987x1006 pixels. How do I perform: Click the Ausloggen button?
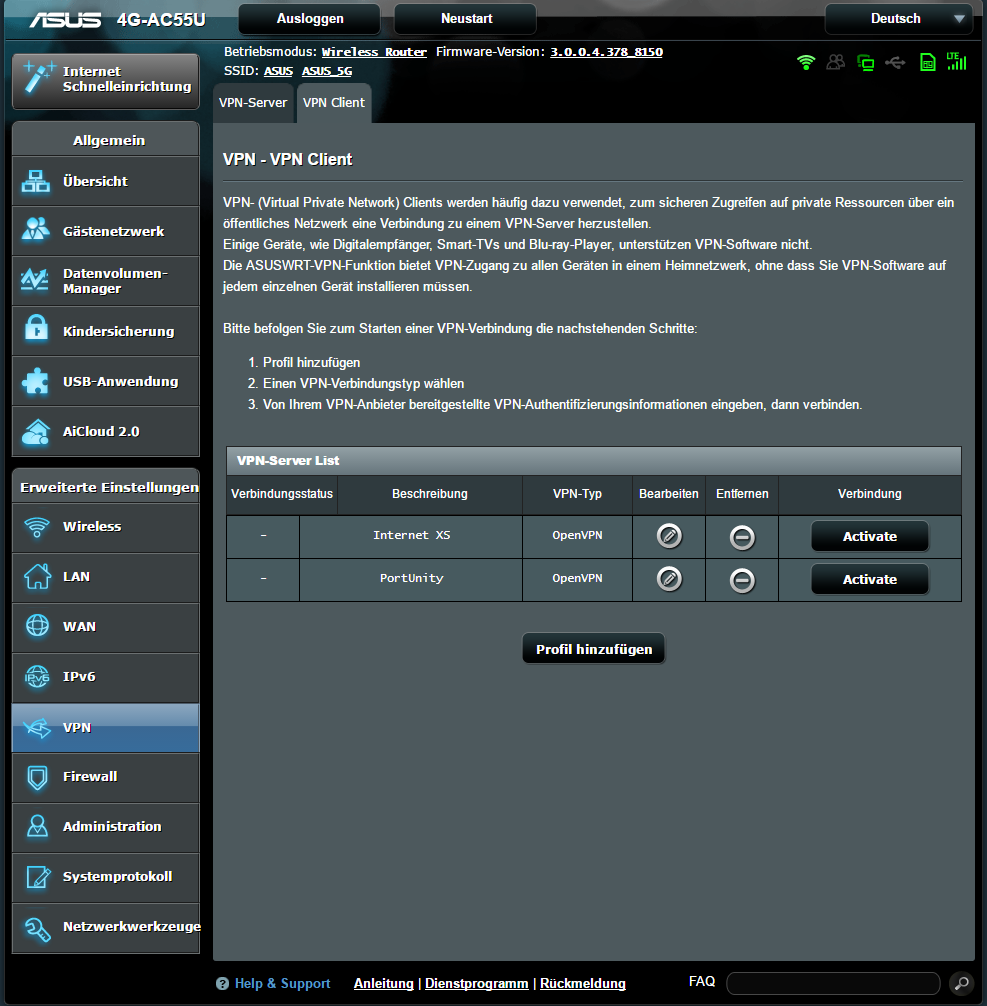pyautogui.click(x=309, y=19)
